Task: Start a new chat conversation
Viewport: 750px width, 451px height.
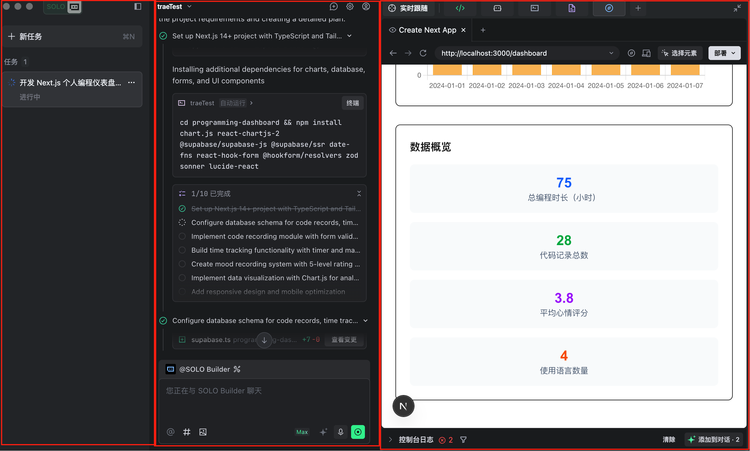Action: click(x=334, y=7)
